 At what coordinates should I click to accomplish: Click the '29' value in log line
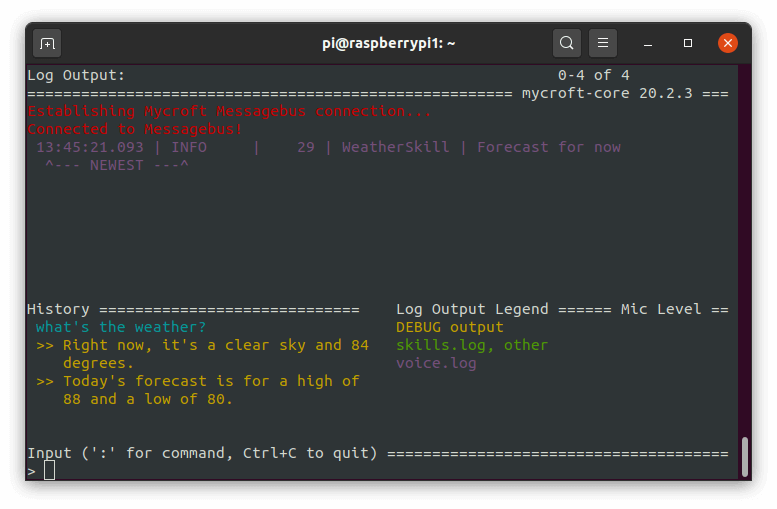click(x=306, y=147)
